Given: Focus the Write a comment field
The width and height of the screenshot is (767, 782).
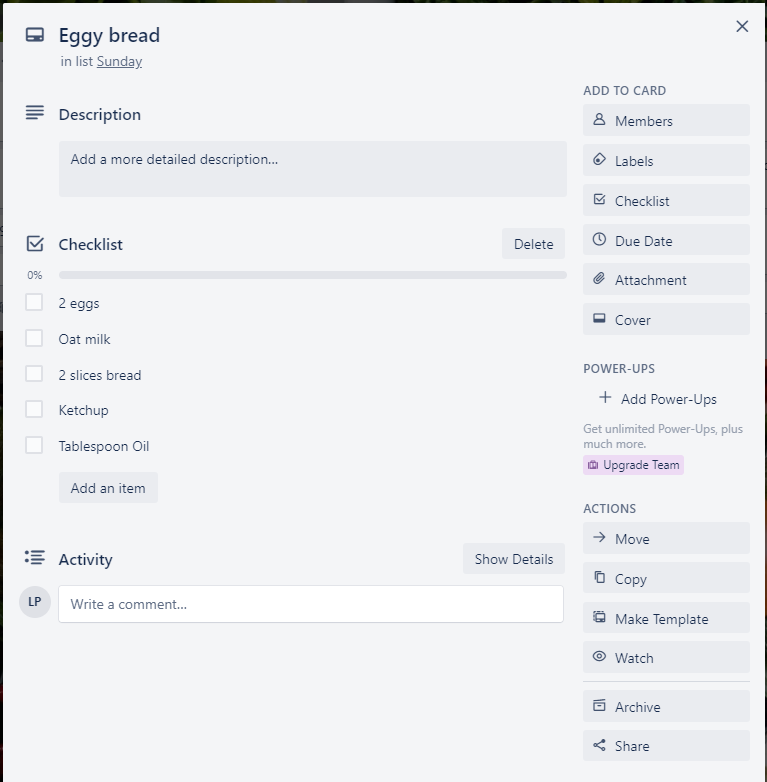Looking at the screenshot, I should pyautogui.click(x=311, y=604).
